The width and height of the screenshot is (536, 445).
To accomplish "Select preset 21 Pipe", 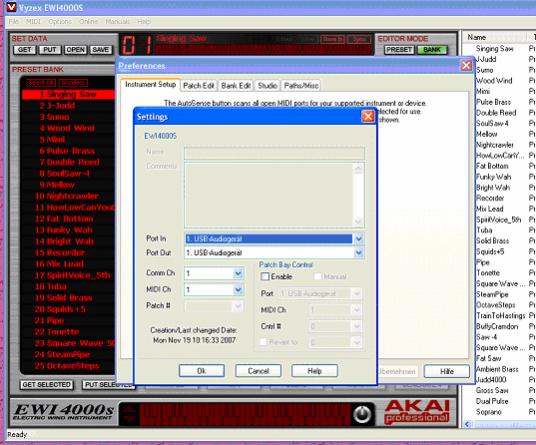I will click(68, 321).
